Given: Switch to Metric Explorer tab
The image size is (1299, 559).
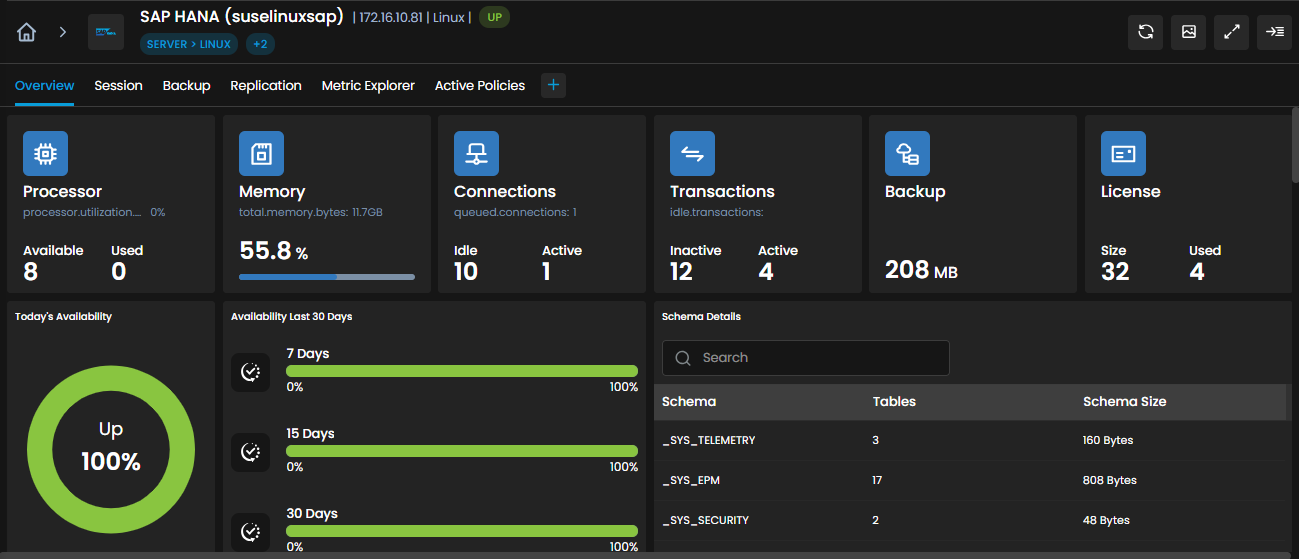Looking at the screenshot, I should 368,86.
